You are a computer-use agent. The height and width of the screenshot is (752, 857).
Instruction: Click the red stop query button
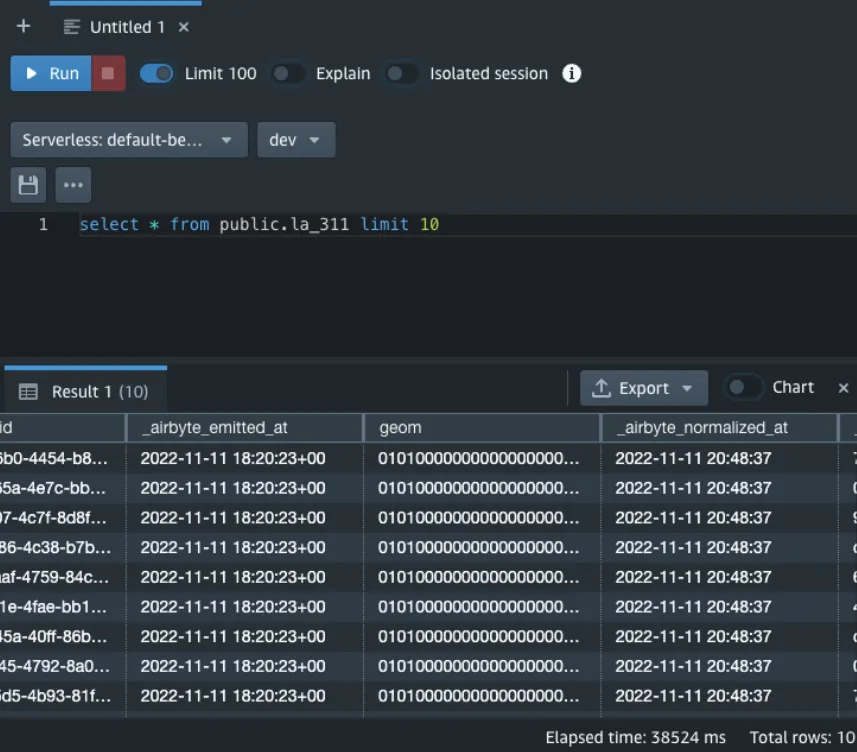pyautogui.click(x=109, y=74)
